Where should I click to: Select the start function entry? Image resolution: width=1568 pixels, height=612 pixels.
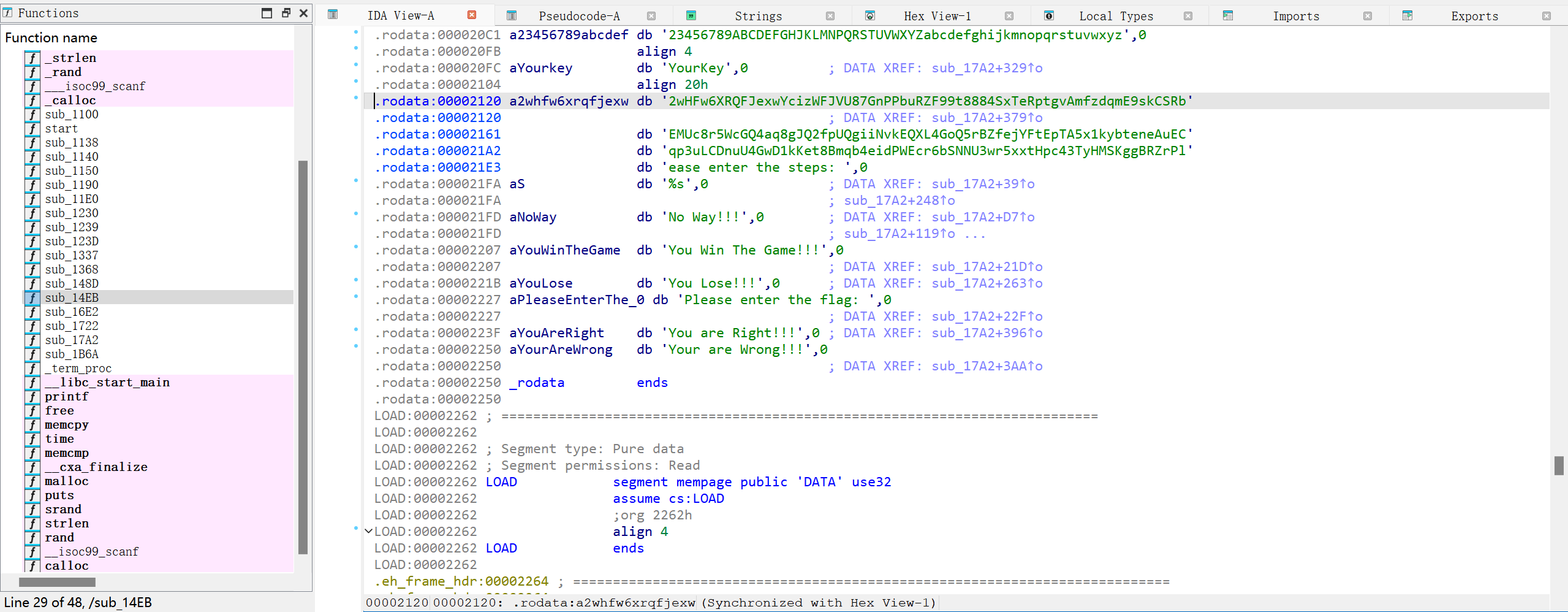61,129
